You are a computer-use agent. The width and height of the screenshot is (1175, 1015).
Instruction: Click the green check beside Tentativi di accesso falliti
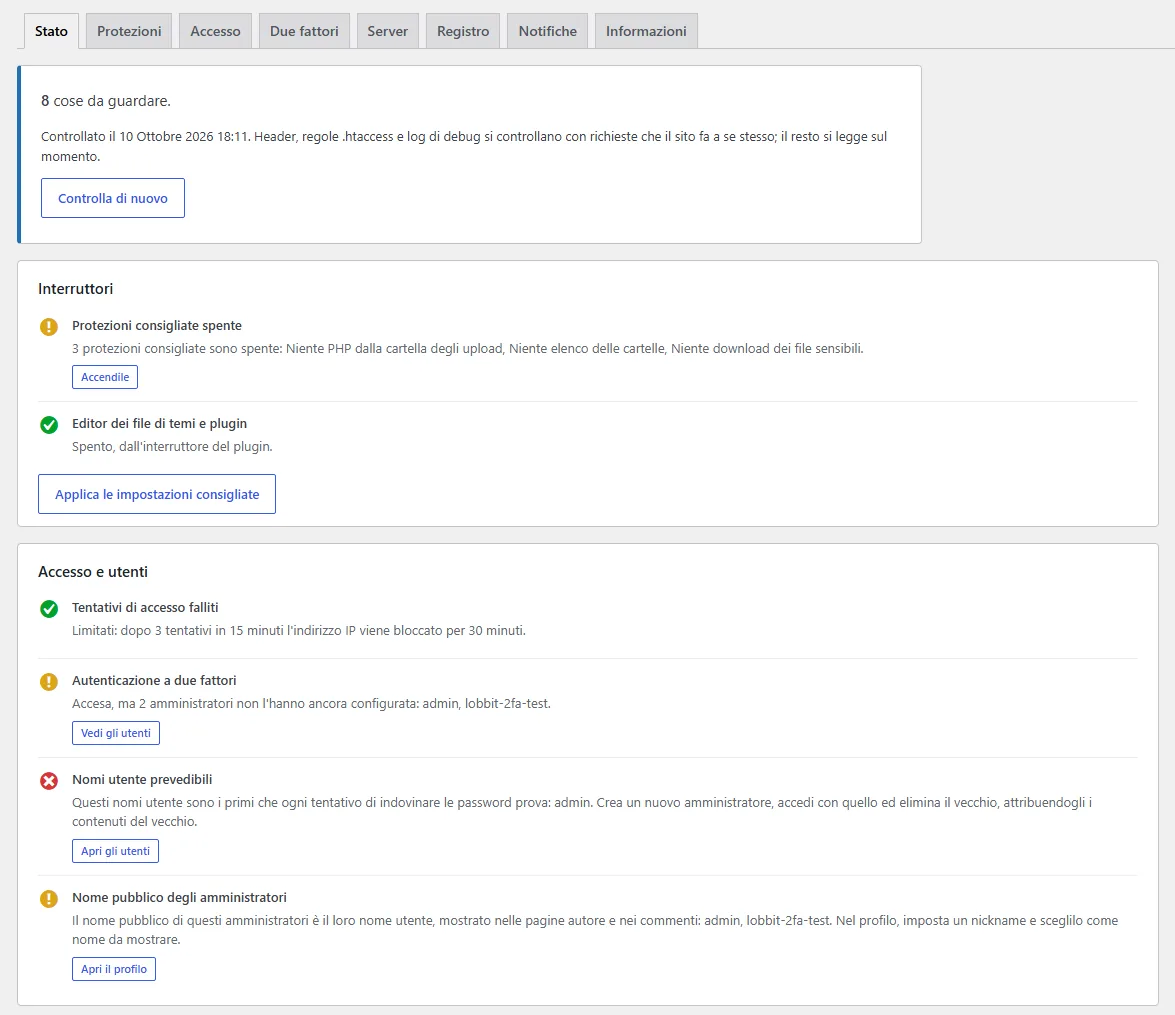point(49,609)
